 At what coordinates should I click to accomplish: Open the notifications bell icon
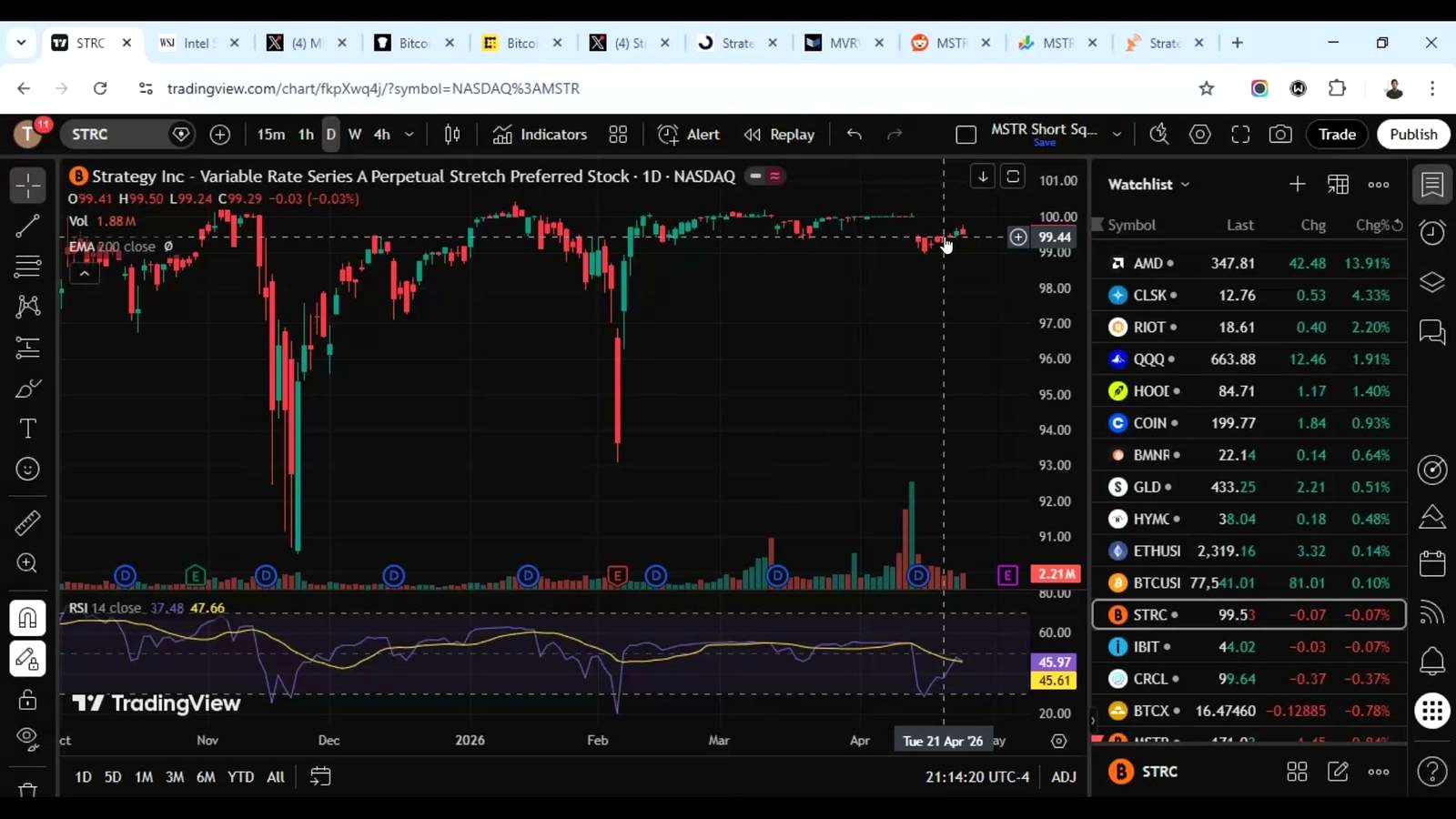(1432, 661)
